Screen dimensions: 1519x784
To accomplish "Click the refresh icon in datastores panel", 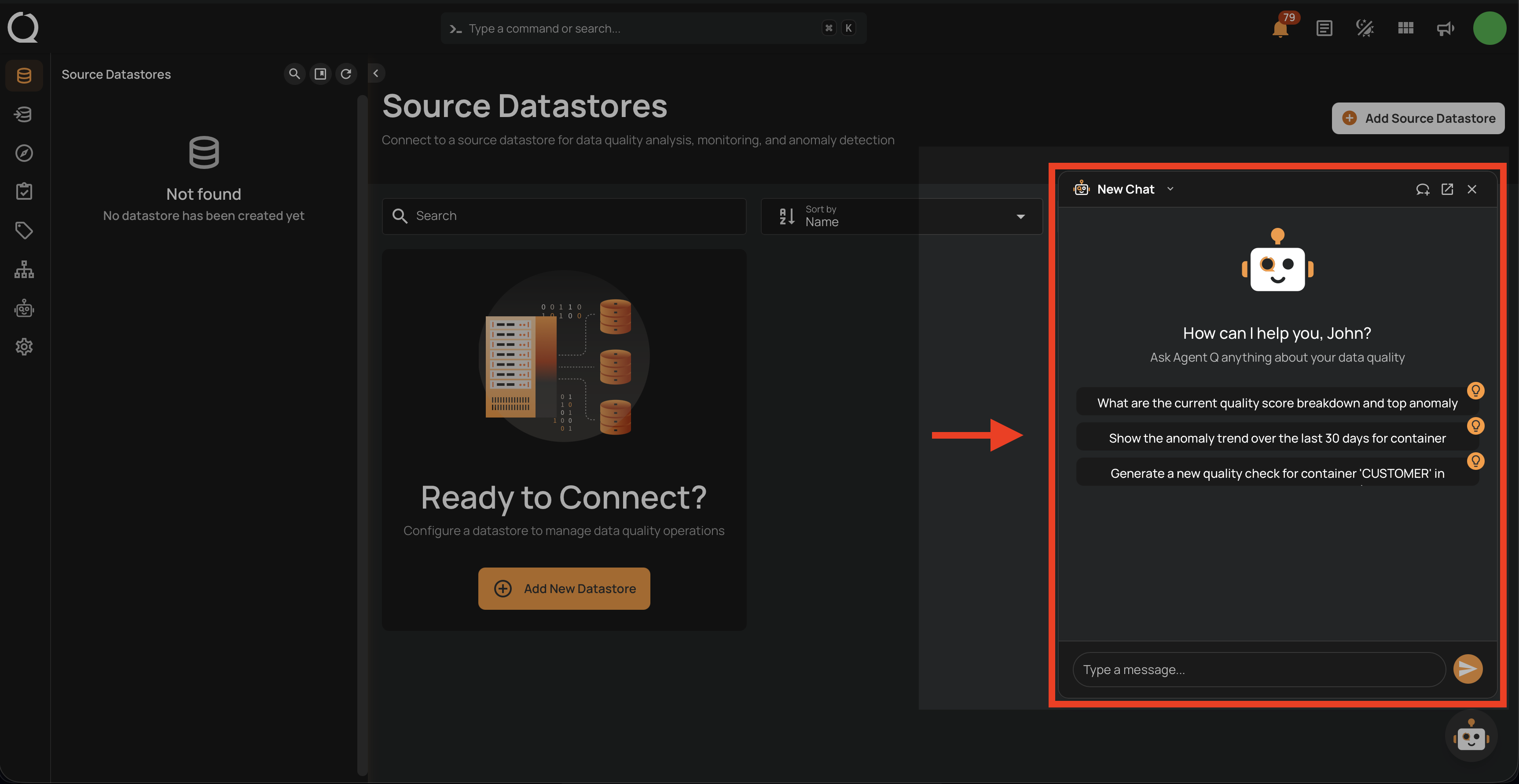I will 346,73.
